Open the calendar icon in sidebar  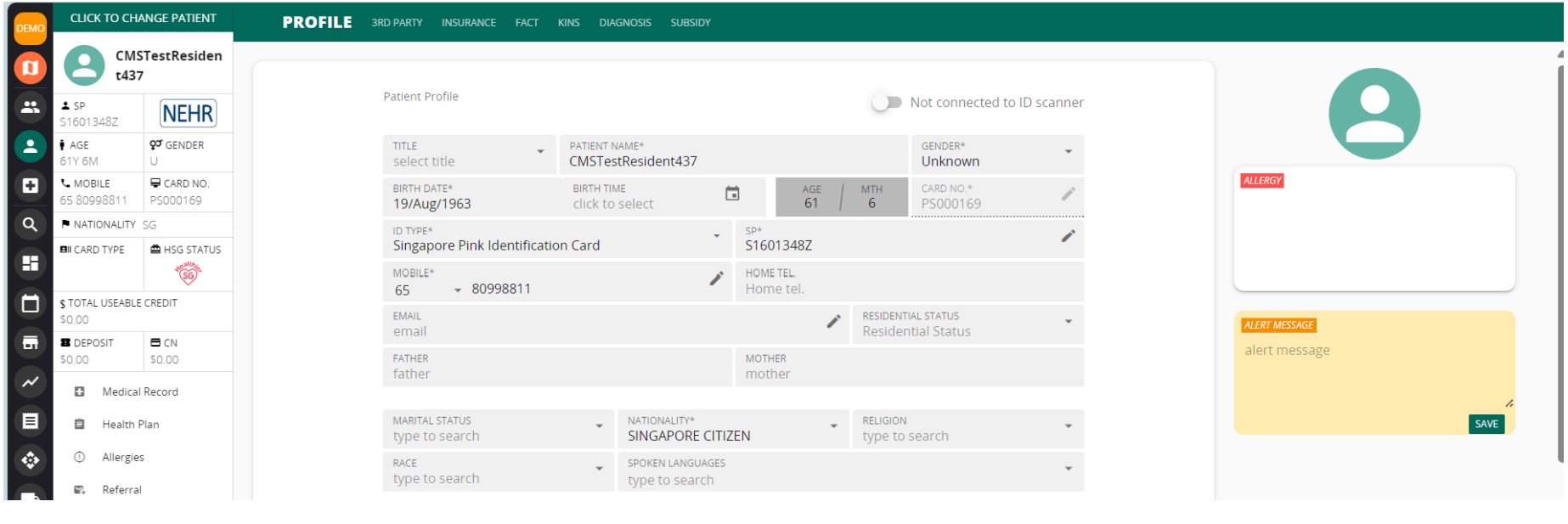pos(30,303)
